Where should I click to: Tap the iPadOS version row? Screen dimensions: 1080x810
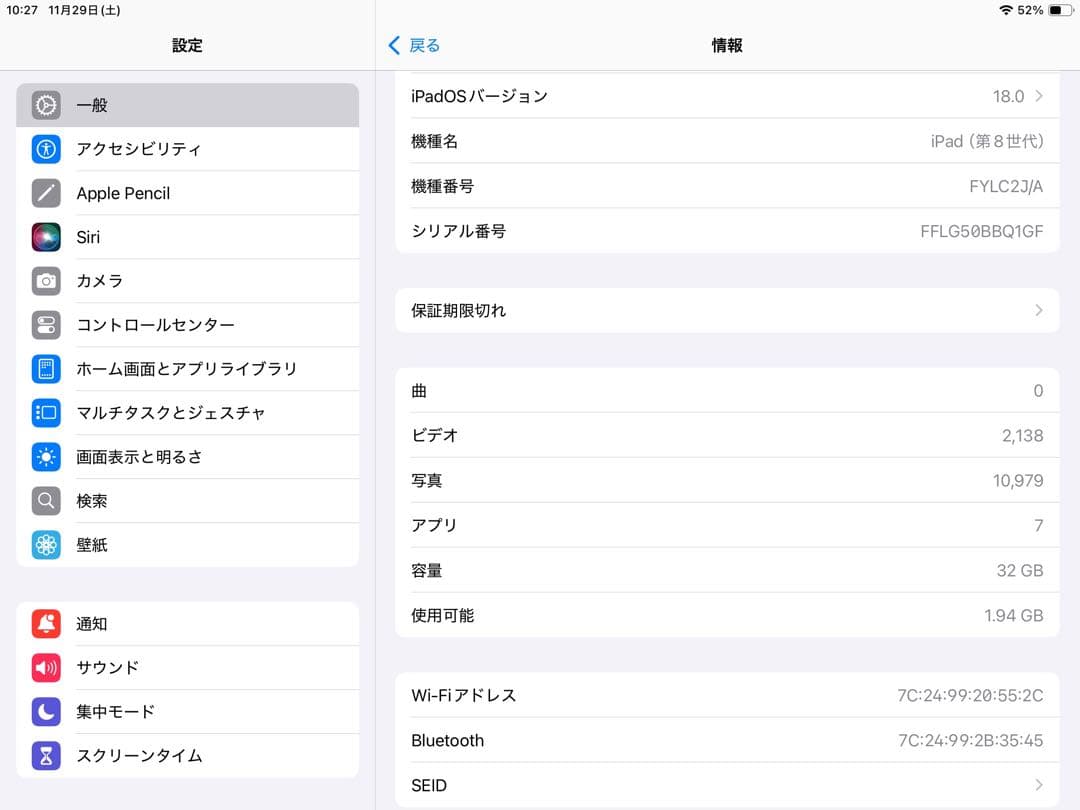tap(727, 95)
